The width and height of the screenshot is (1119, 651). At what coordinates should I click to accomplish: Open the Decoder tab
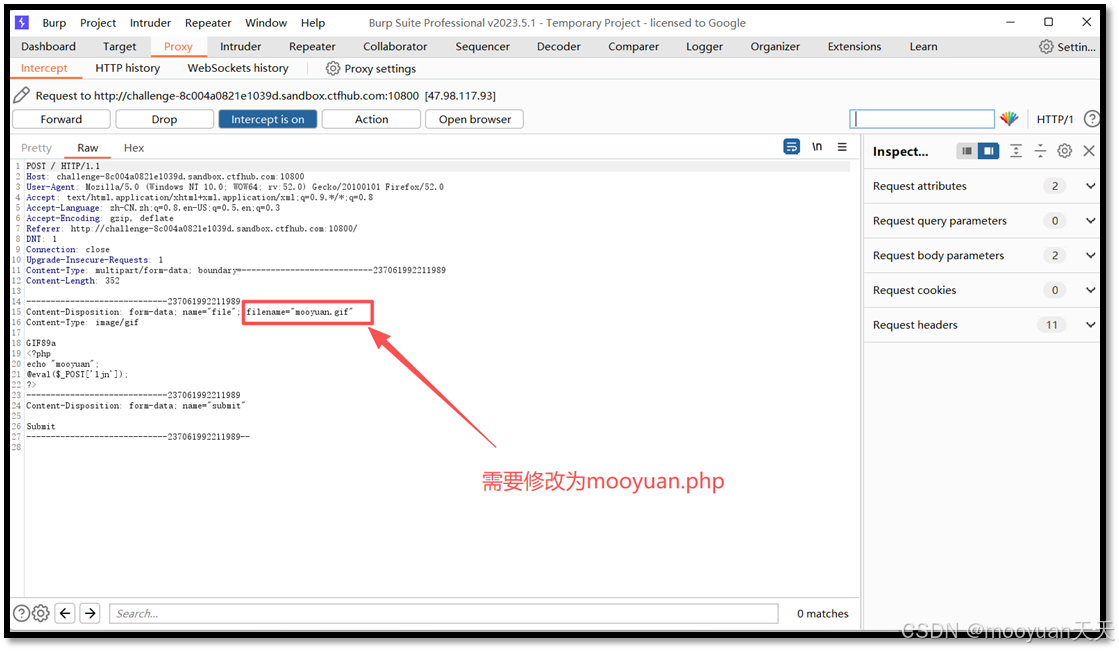coord(558,46)
